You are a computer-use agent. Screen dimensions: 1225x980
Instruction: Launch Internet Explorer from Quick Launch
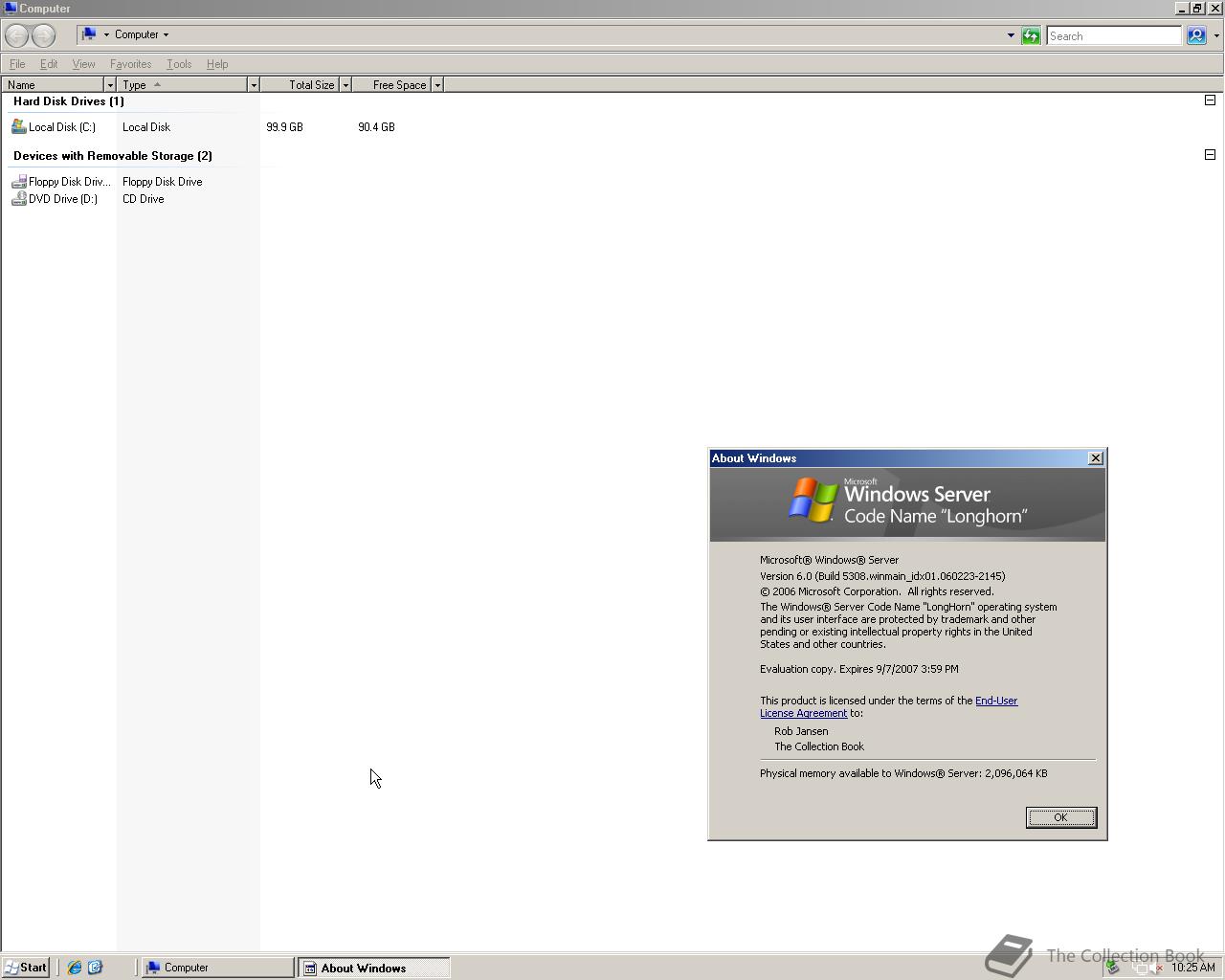75,968
